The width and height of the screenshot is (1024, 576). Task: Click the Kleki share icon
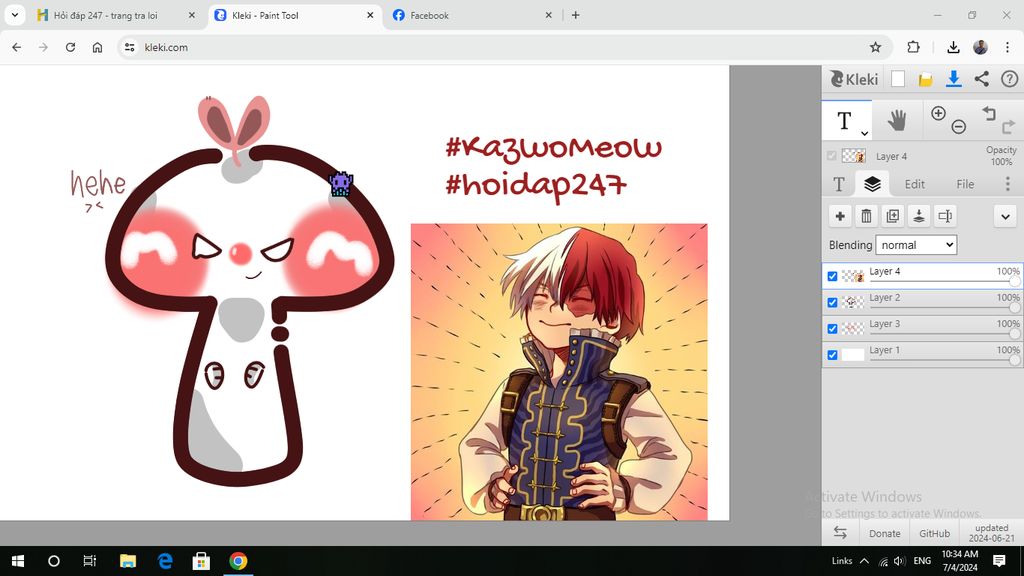click(982, 79)
